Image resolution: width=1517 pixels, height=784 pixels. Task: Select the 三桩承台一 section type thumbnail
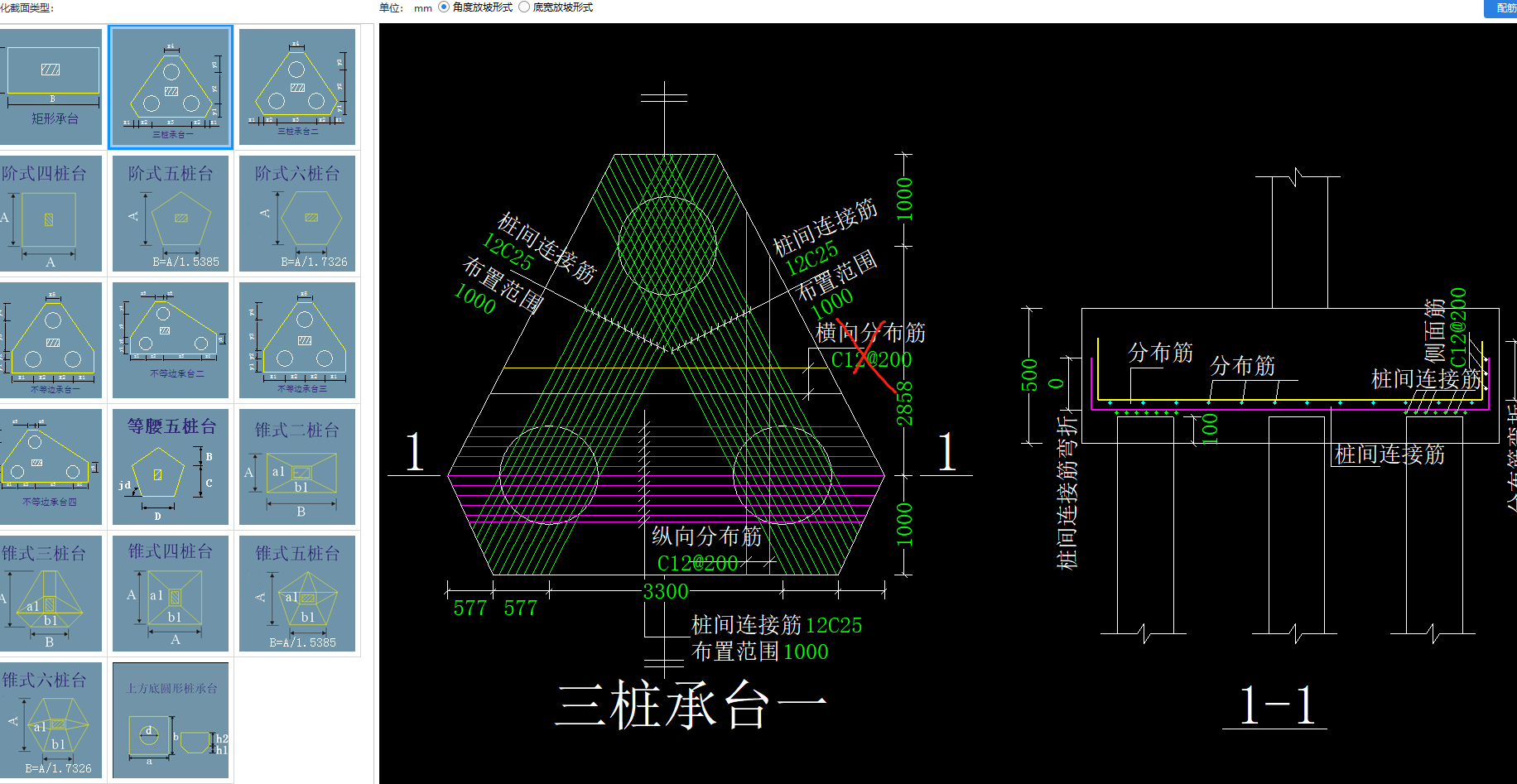click(171, 87)
